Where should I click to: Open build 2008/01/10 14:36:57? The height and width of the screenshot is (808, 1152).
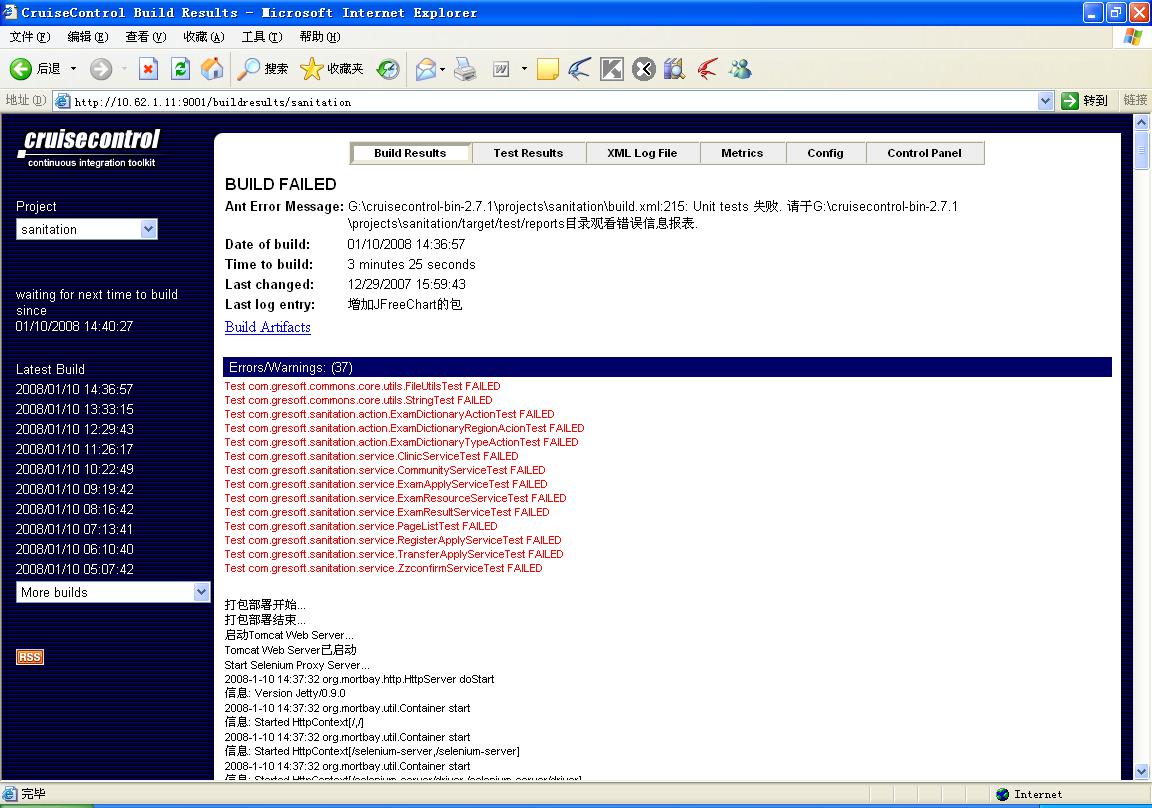click(74, 389)
